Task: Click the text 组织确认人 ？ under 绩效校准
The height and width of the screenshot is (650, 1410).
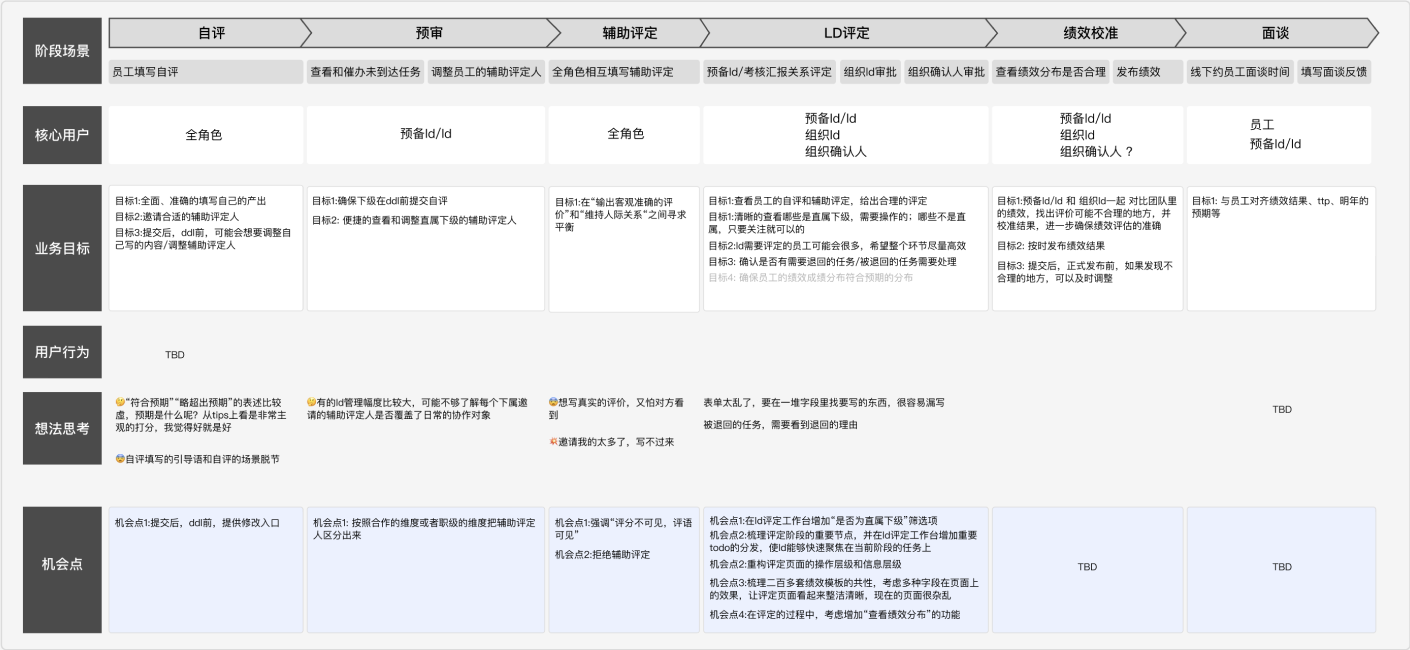Action: click(x=1097, y=152)
